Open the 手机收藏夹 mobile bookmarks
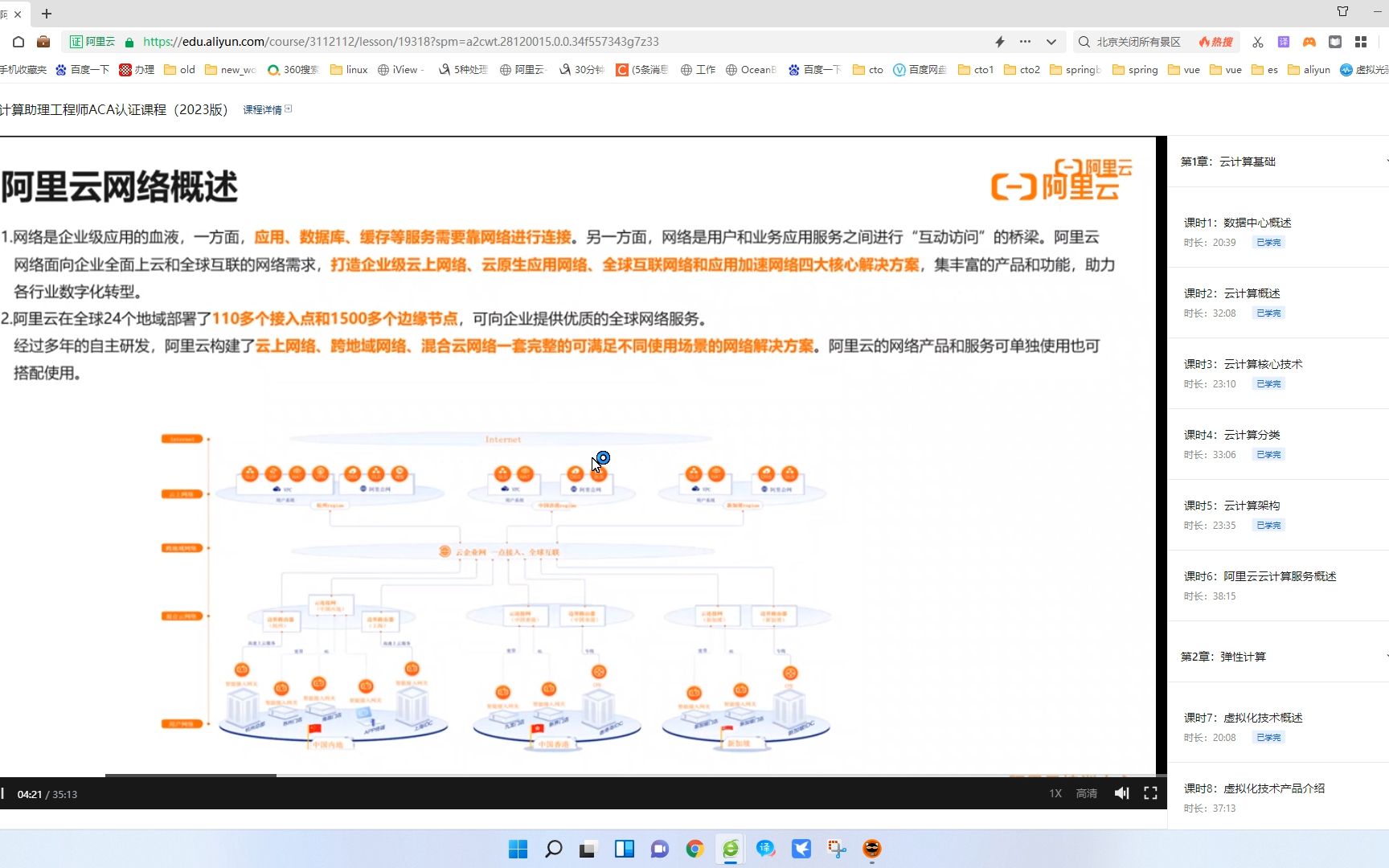 click(x=23, y=70)
